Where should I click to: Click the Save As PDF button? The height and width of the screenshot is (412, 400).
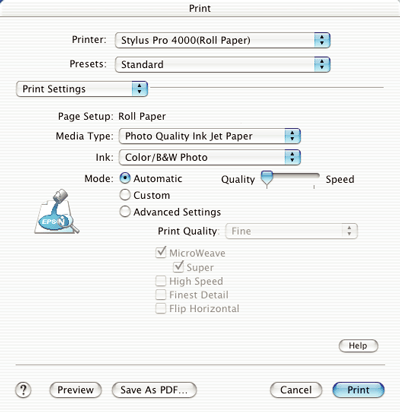tap(154, 390)
